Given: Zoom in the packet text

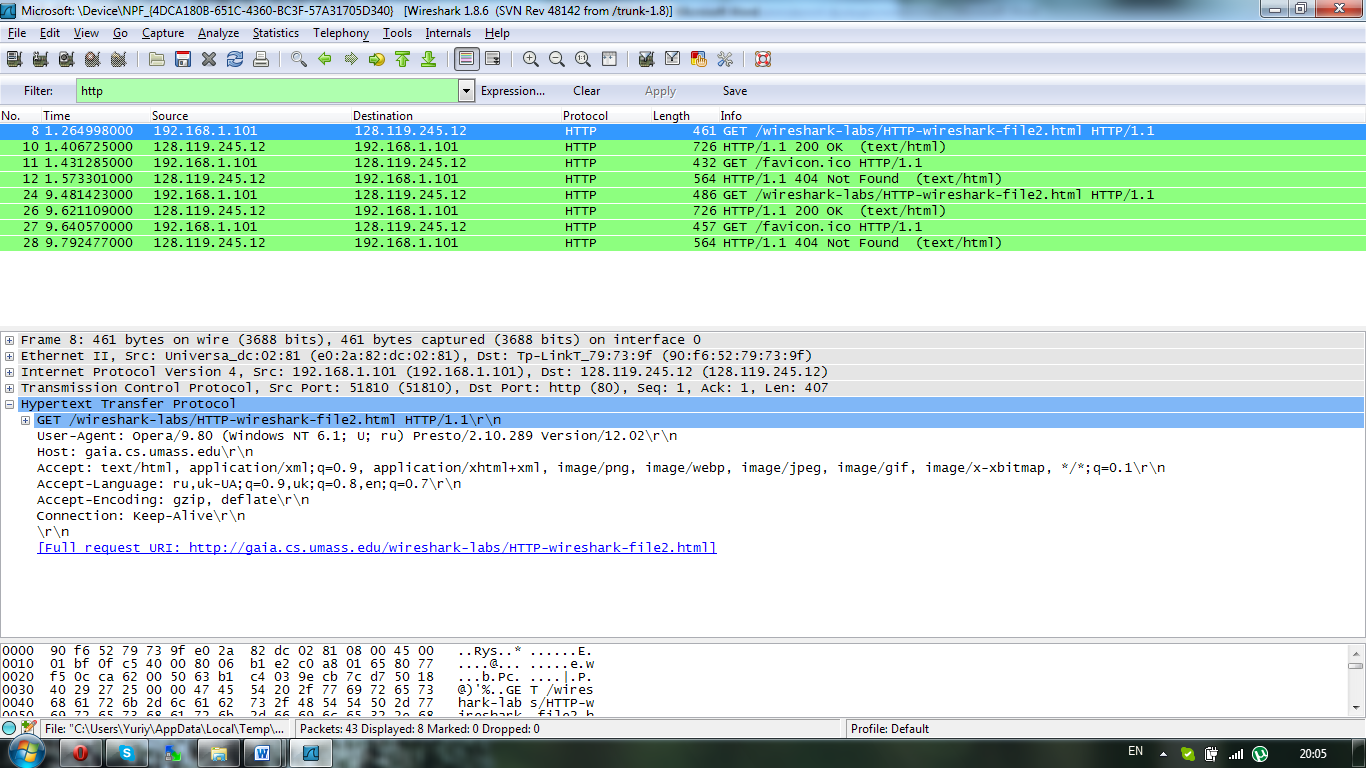Looking at the screenshot, I should (531, 59).
